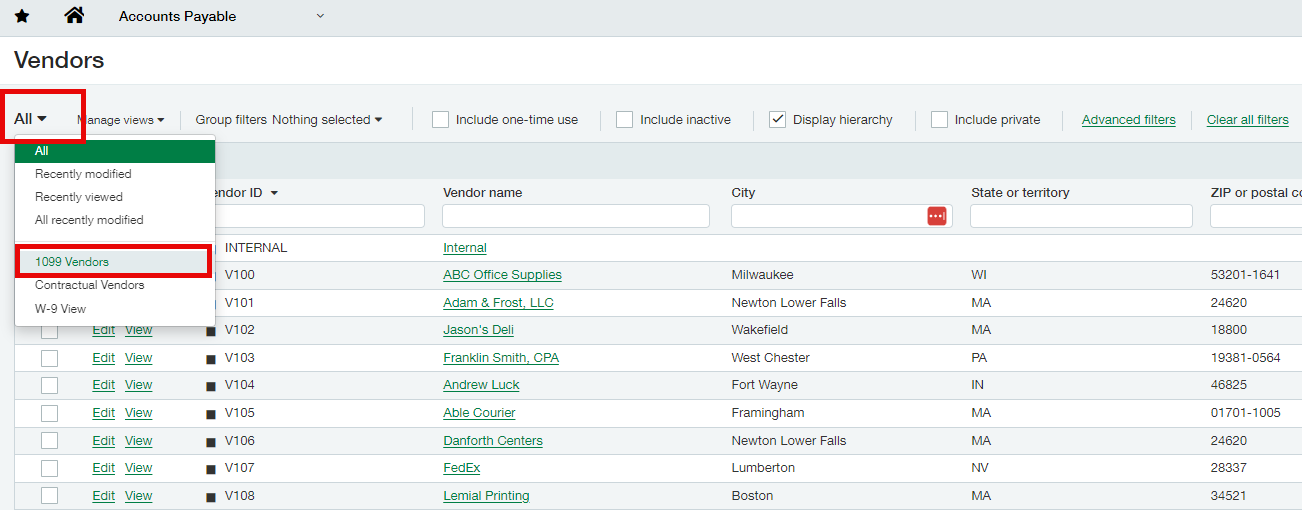This screenshot has width=1302, height=510.
Task: Click Edit for vendor V104
Action: tap(104, 385)
